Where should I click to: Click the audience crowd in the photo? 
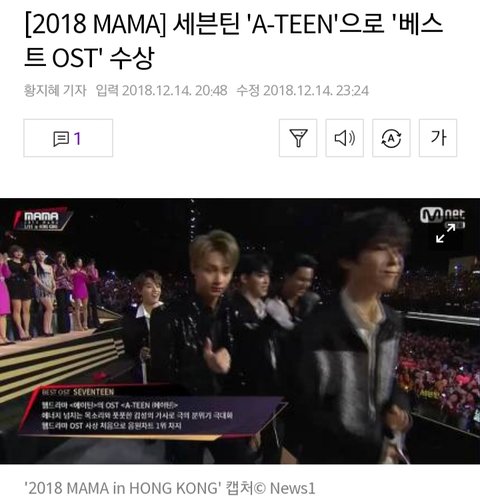coord(440,377)
